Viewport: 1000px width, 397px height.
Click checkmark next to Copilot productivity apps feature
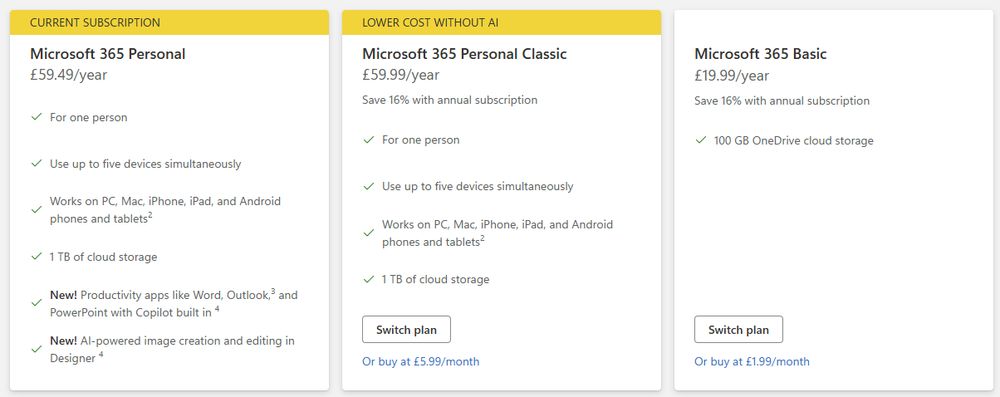coord(36,303)
